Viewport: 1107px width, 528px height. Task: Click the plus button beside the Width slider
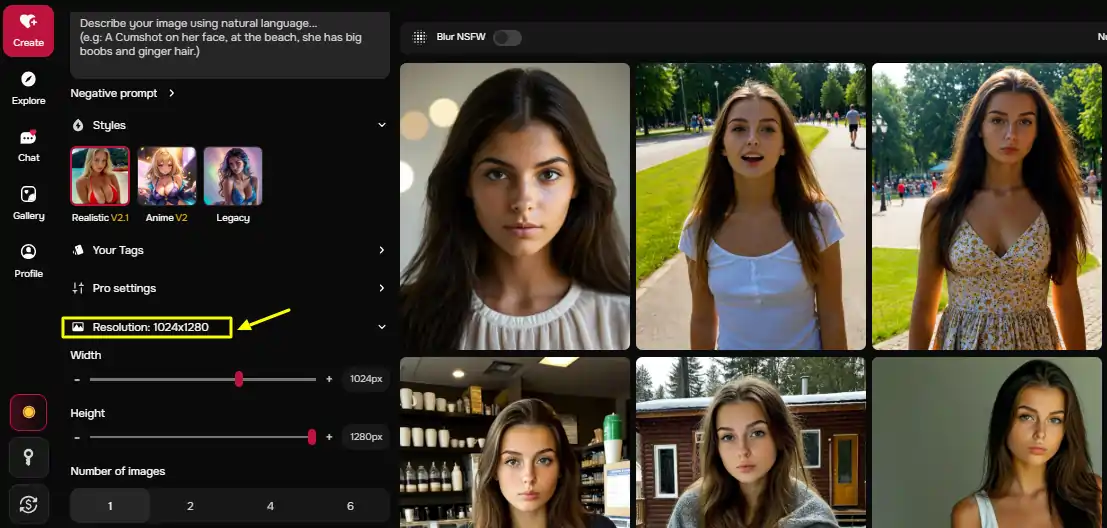(329, 379)
